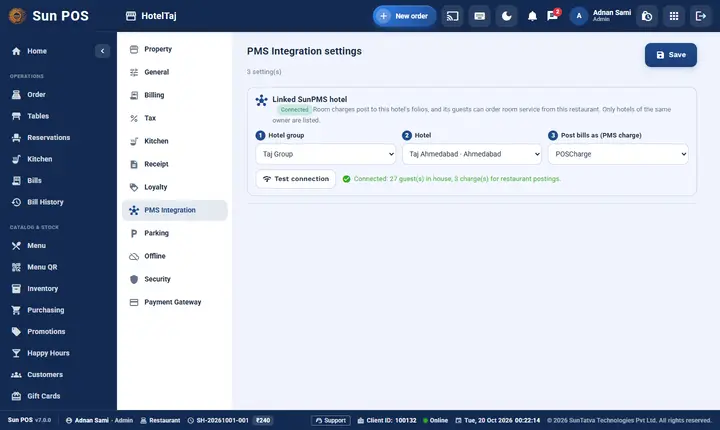This screenshot has height=430, width=720.
Task: Start a New order
Action: [x=404, y=16]
